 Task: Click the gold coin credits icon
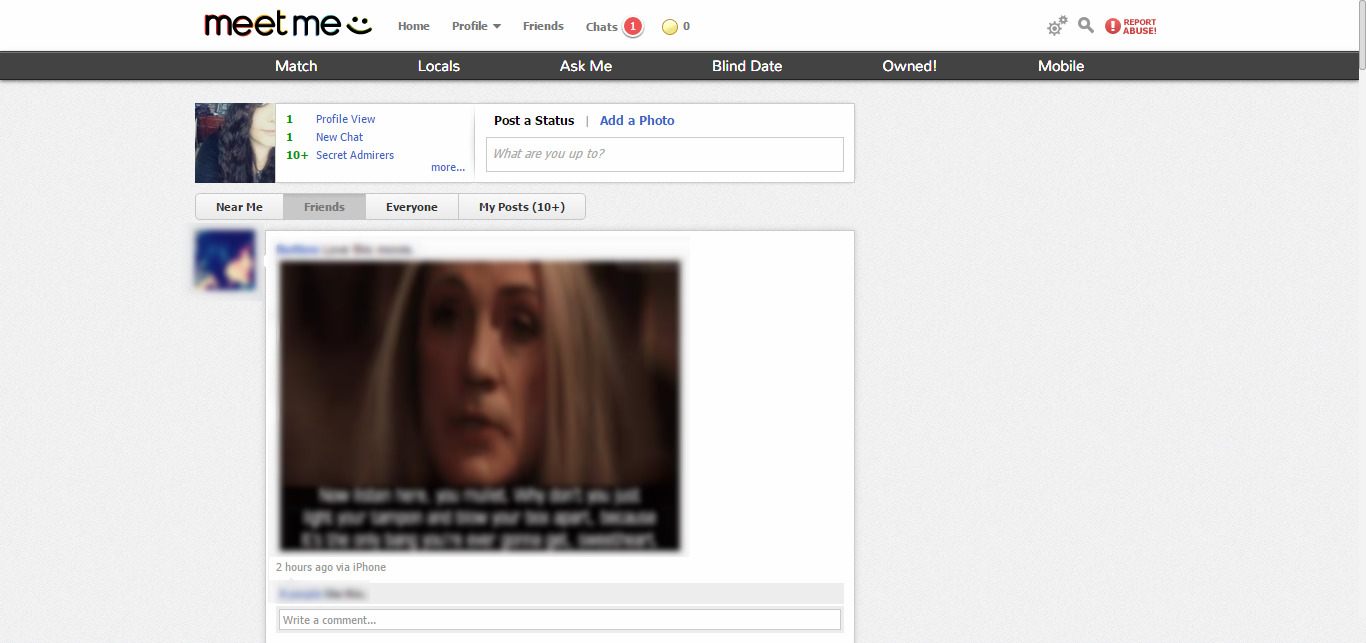click(670, 27)
